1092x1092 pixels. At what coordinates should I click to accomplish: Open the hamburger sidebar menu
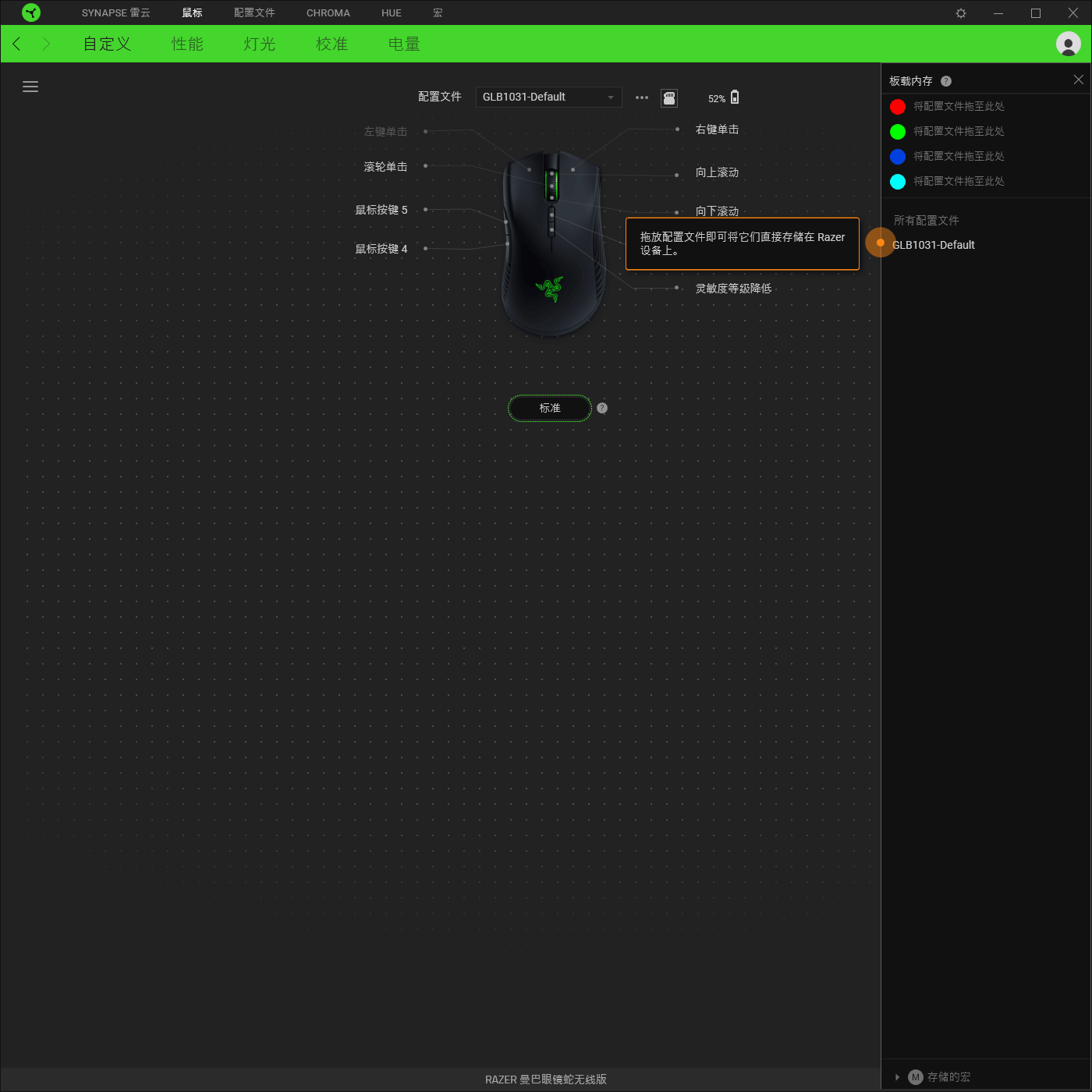[x=30, y=87]
